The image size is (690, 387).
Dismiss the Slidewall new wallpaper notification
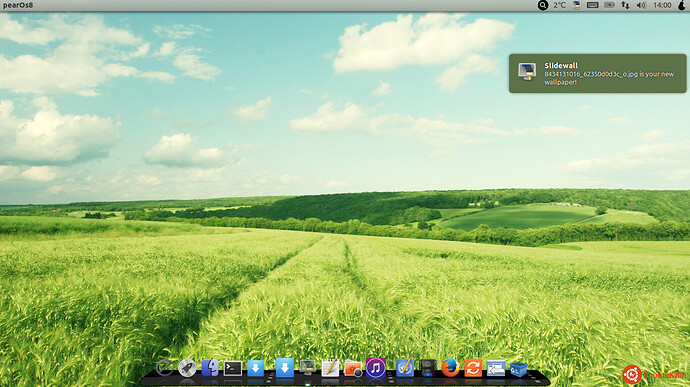pyautogui.click(x=597, y=73)
